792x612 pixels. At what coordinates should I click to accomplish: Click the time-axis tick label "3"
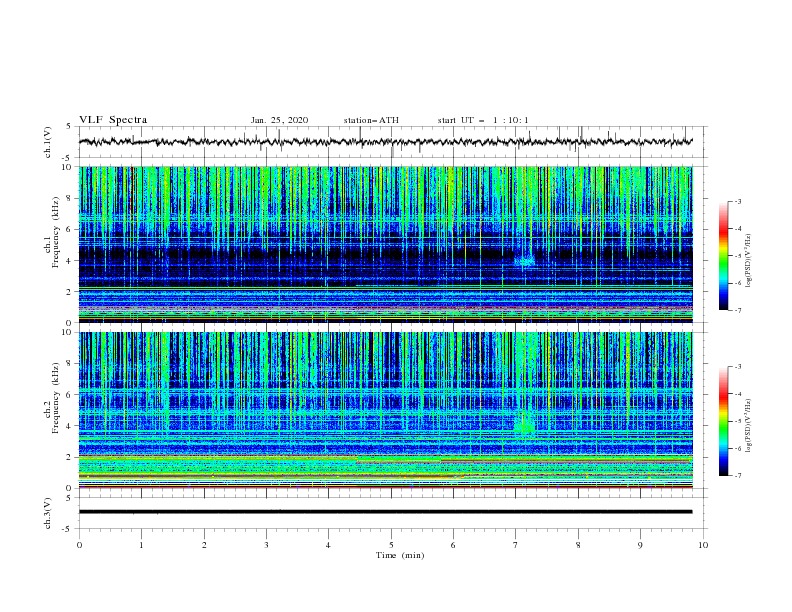[266, 545]
